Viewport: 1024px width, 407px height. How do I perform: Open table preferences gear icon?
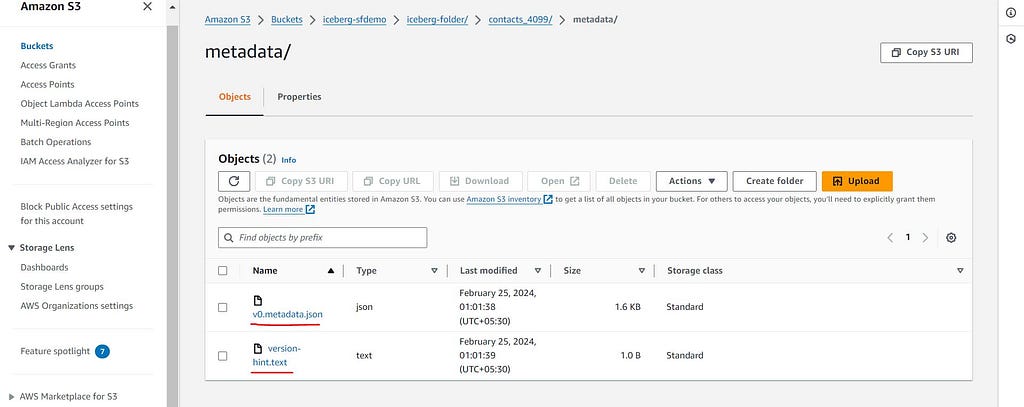(x=951, y=238)
